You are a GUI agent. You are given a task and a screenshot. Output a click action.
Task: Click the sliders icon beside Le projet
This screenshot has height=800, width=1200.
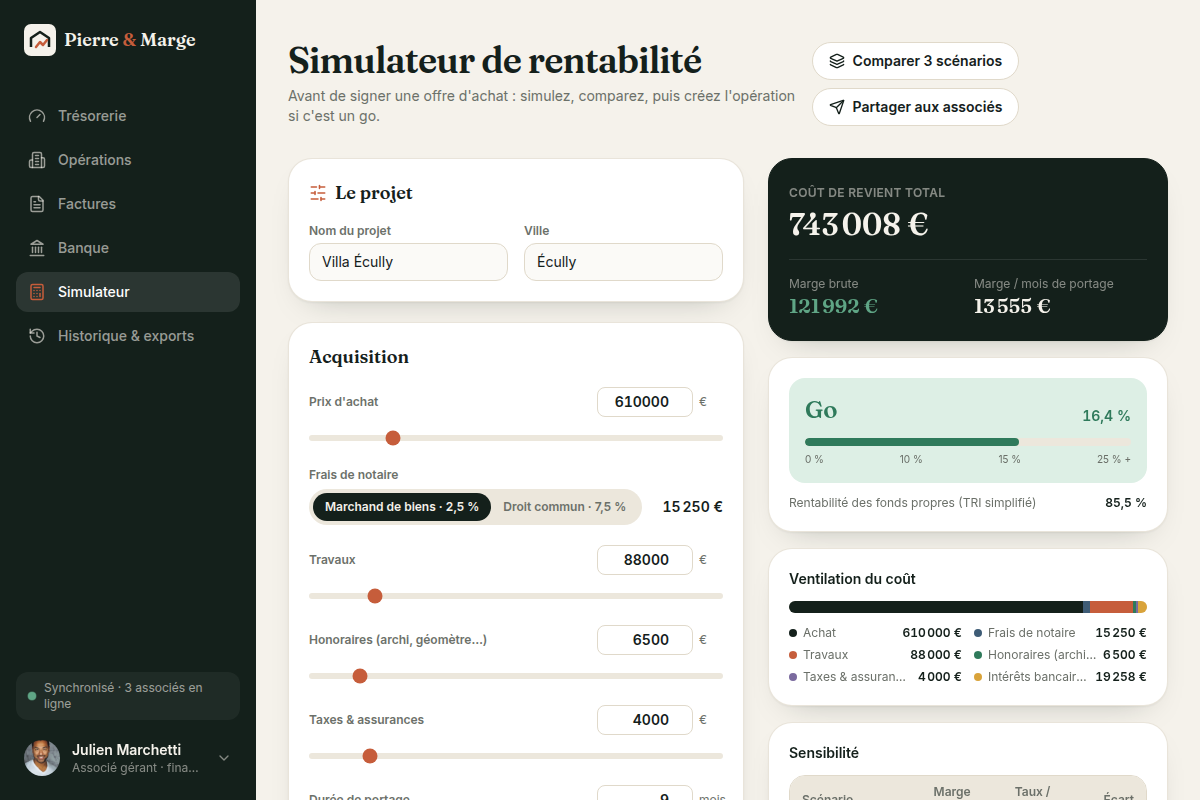point(318,193)
